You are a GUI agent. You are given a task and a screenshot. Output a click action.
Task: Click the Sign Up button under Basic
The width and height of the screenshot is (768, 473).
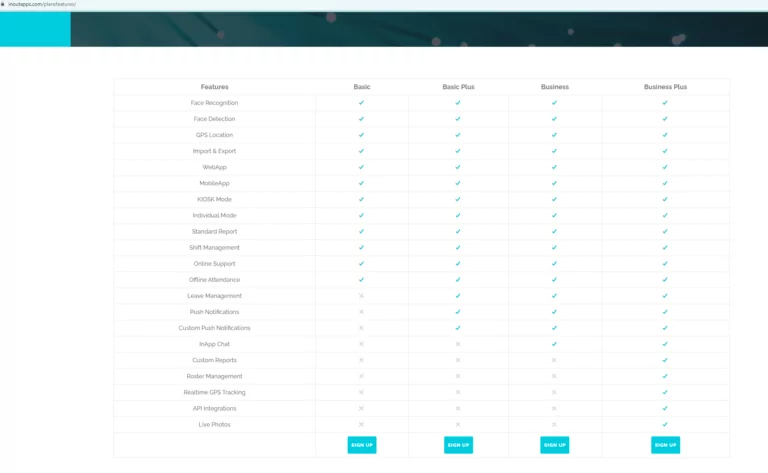362,445
